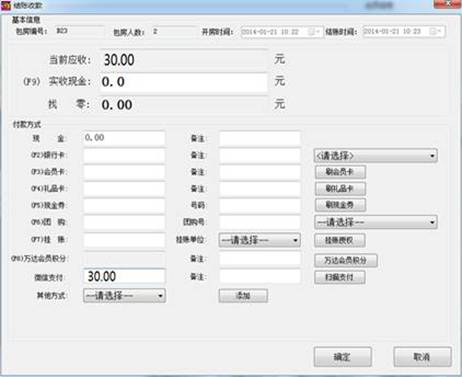Screen dimensions: 462x377
Task: Cancel with the 取消 button
Action: (422, 357)
